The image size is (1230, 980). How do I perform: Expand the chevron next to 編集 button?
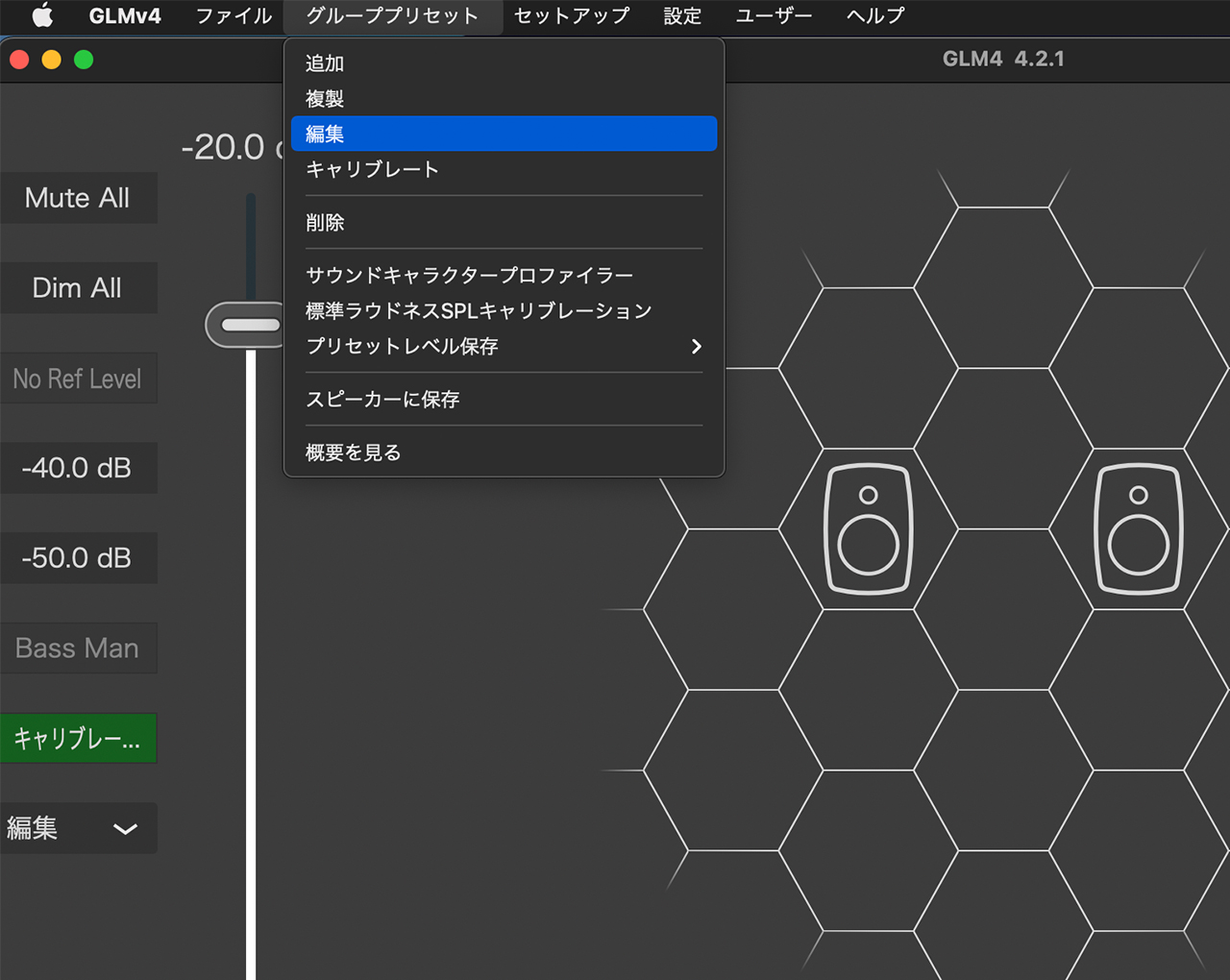[125, 828]
